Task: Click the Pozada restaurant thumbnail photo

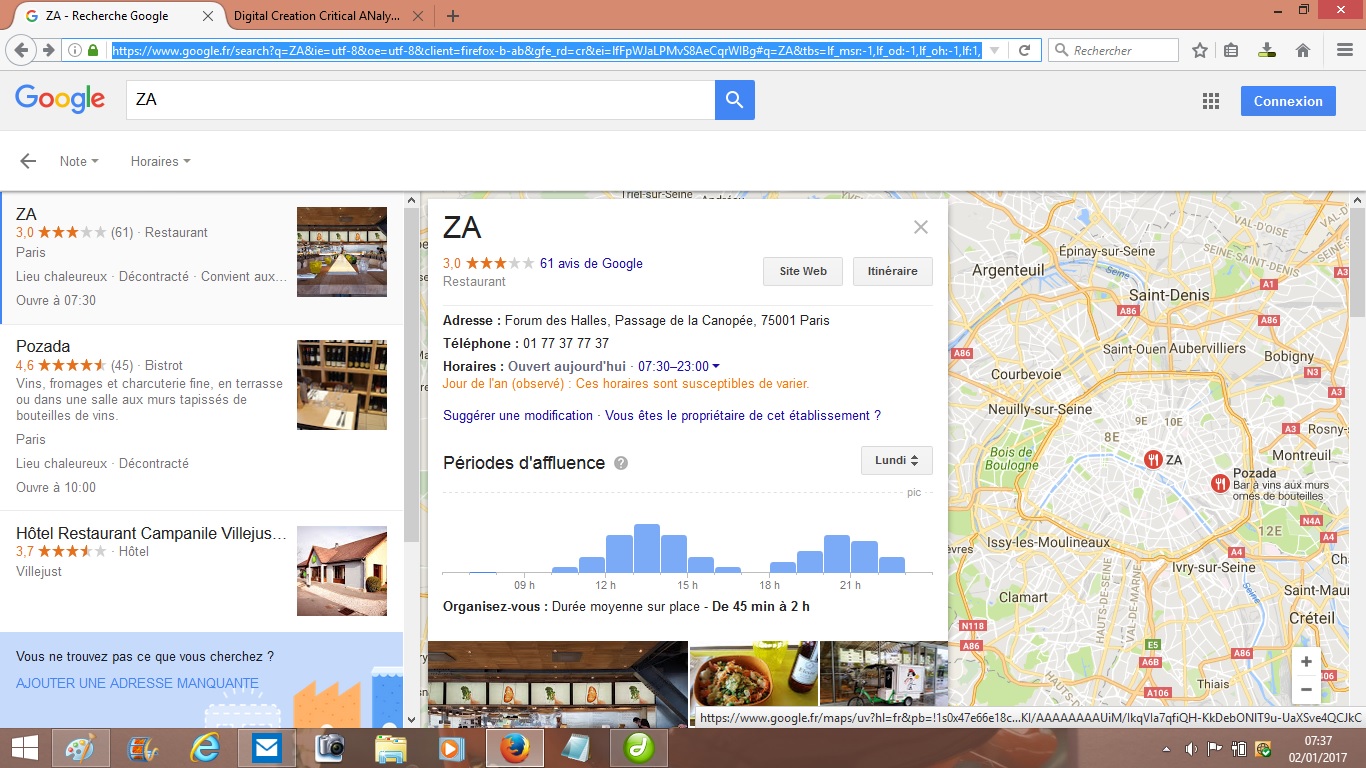Action: point(342,385)
